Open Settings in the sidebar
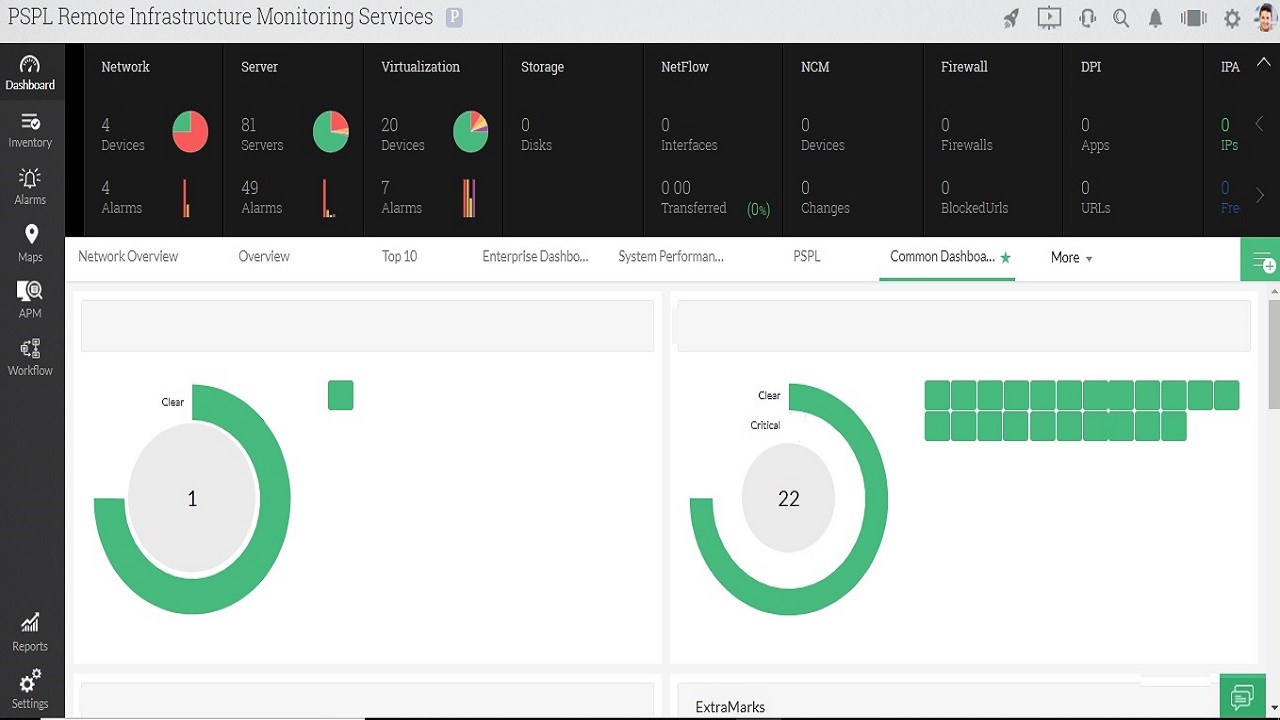The height and width of the screenshot is (720, 1280). pyautogui.click(x=30, y=690)
